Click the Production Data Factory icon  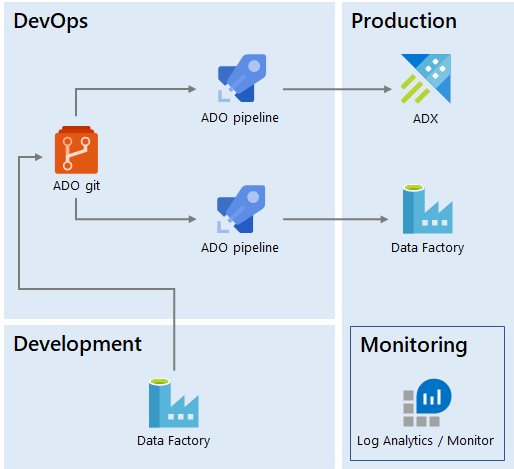(x=428, y=209)
